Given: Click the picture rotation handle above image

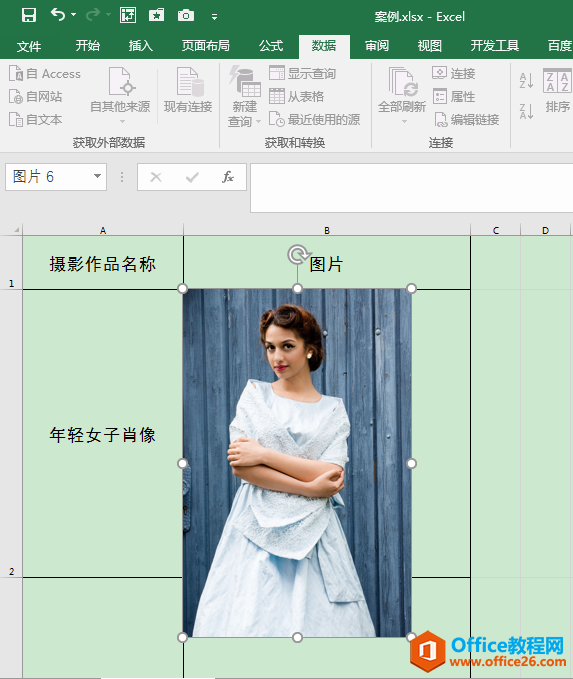Looking at the screenshot, I should coord(298,255).
